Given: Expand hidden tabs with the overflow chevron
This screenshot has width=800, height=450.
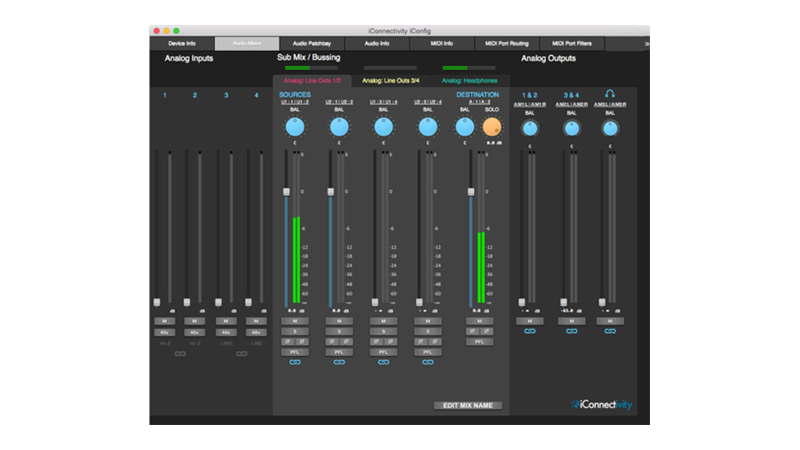Looking at the screenshot, I should coord(646,44).
